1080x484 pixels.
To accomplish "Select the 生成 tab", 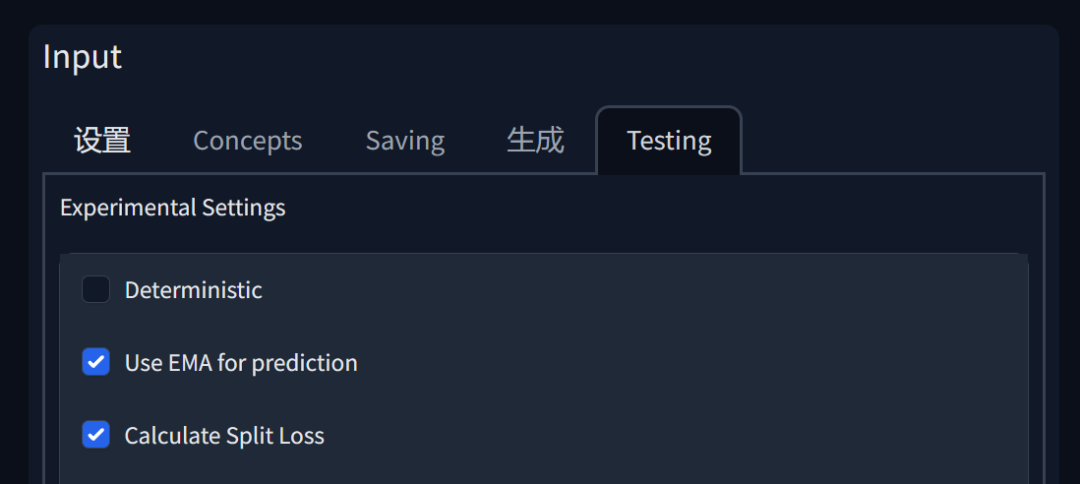I will point(535,141).
